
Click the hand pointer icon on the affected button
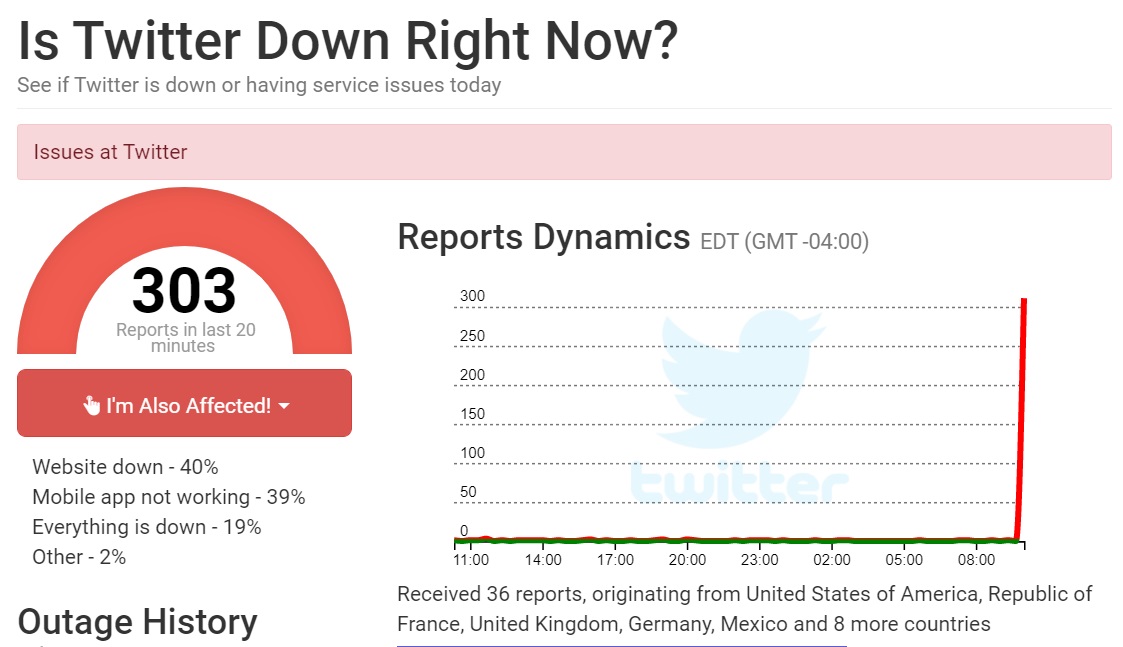pos(91,405)
